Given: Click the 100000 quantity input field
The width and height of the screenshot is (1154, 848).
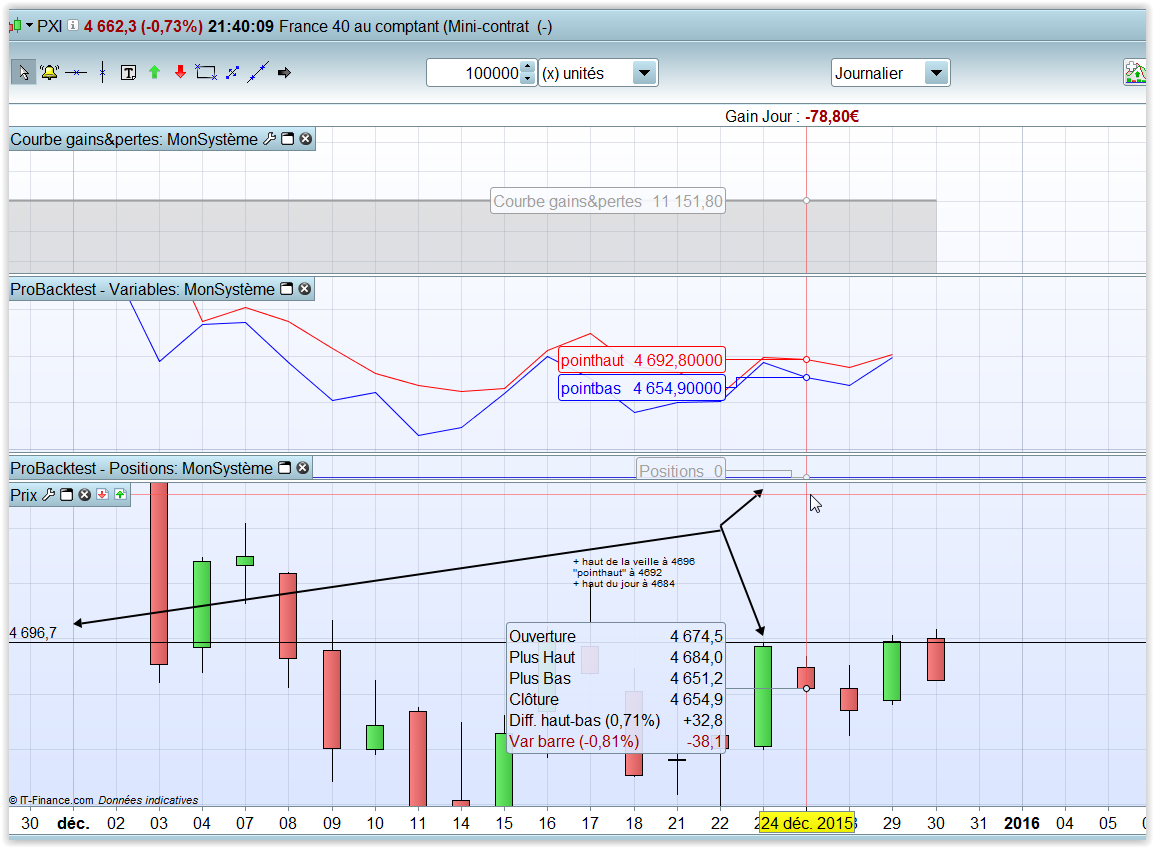Looking at the screenshot, I should point(474,73).
